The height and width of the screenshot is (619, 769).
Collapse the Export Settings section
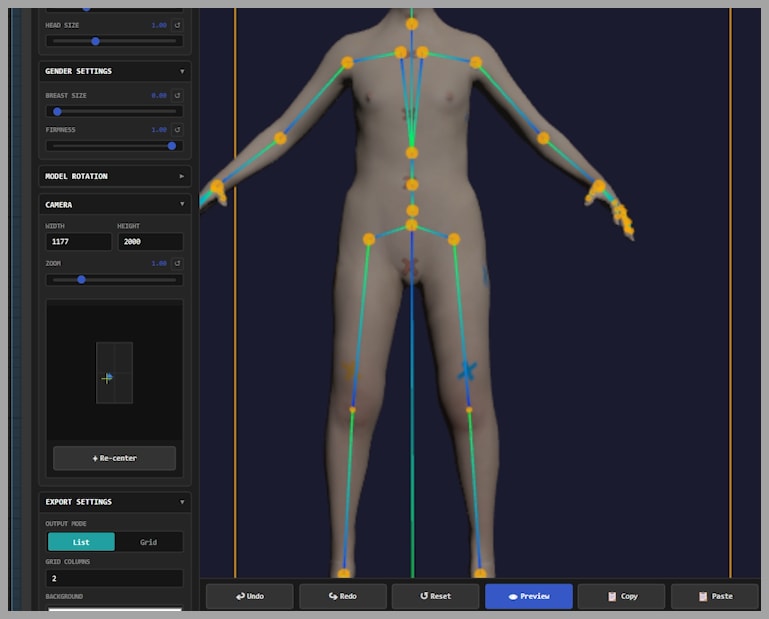pos(181,502)
